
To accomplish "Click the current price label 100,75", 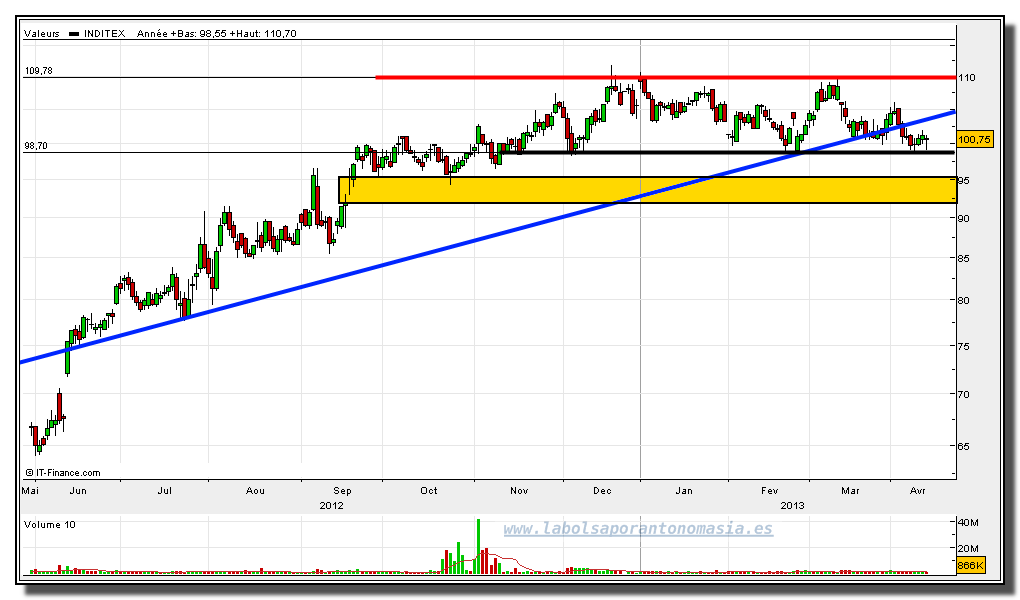I will click(x=975, y=139).
